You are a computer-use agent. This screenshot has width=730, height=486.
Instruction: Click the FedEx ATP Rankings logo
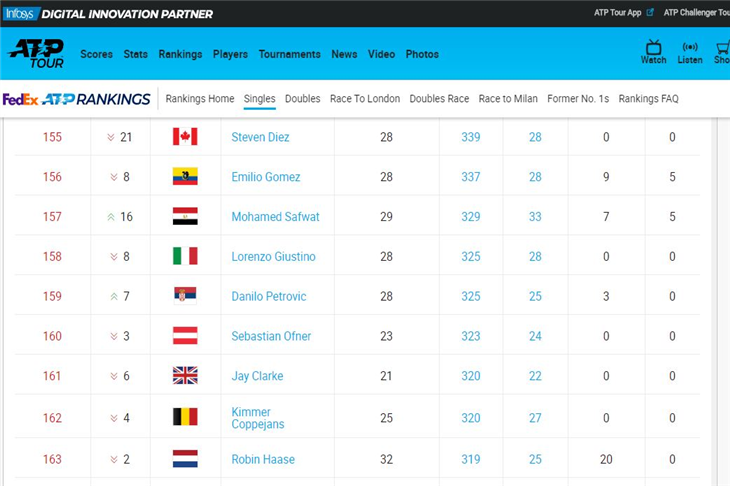point(76,99)
